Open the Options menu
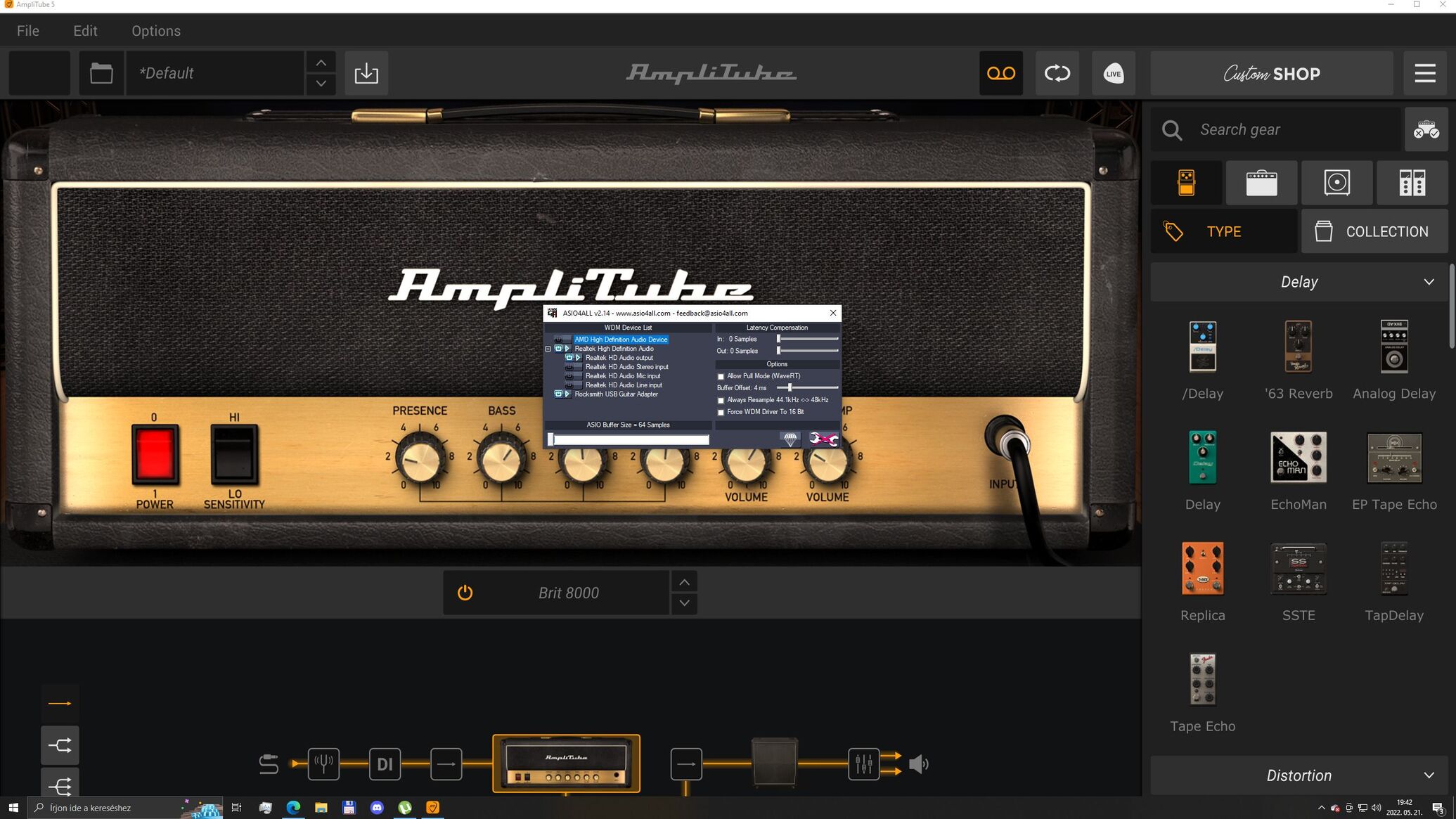The width and height of the screenshot is (1456, 819). click(156, 31)
